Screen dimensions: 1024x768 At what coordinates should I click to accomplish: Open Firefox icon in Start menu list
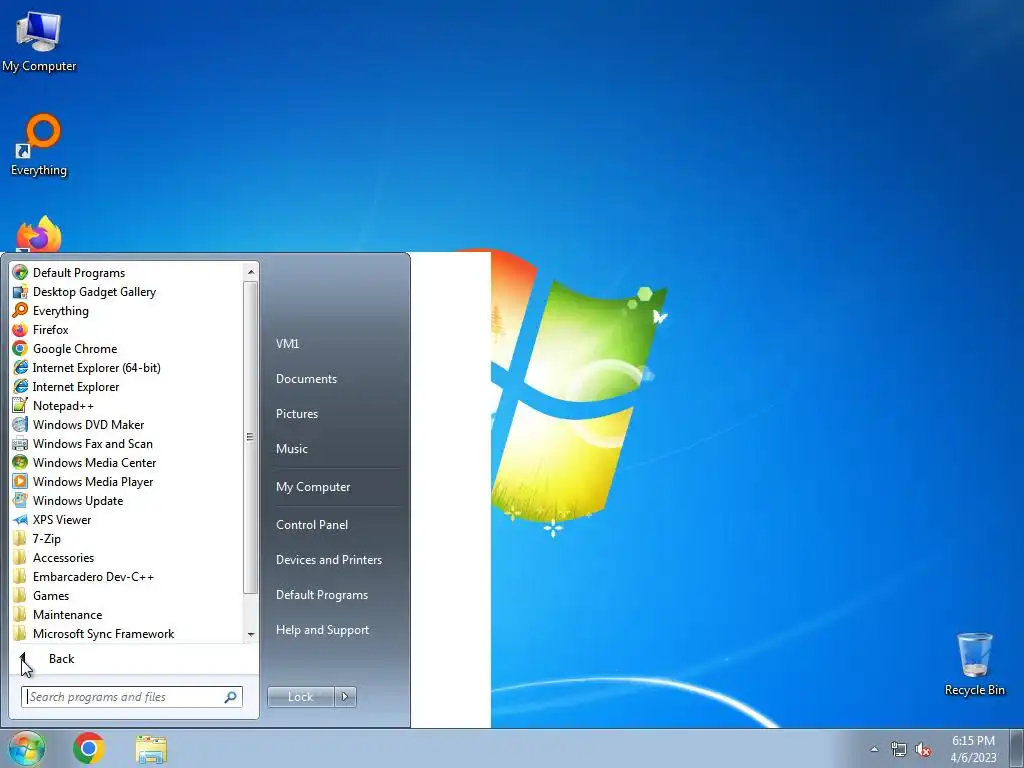[x=20, y=329]
